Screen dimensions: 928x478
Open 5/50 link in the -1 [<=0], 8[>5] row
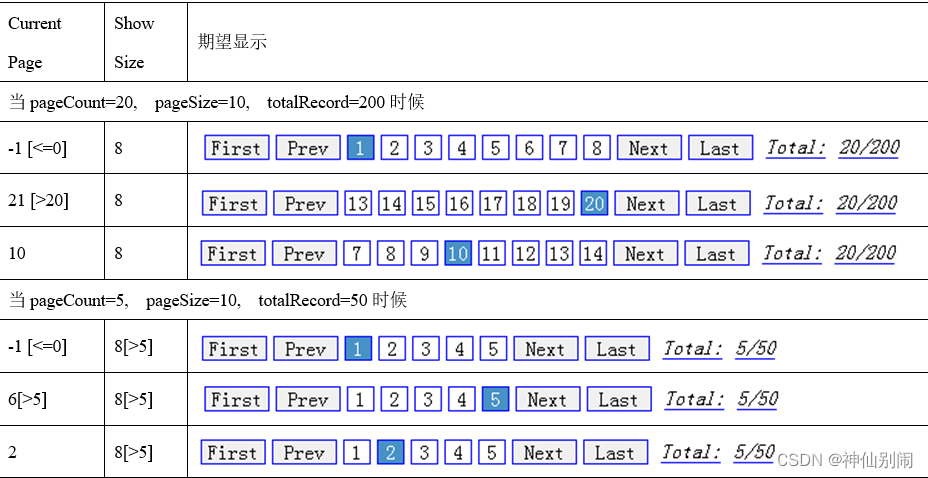click(x=756, y=348)
